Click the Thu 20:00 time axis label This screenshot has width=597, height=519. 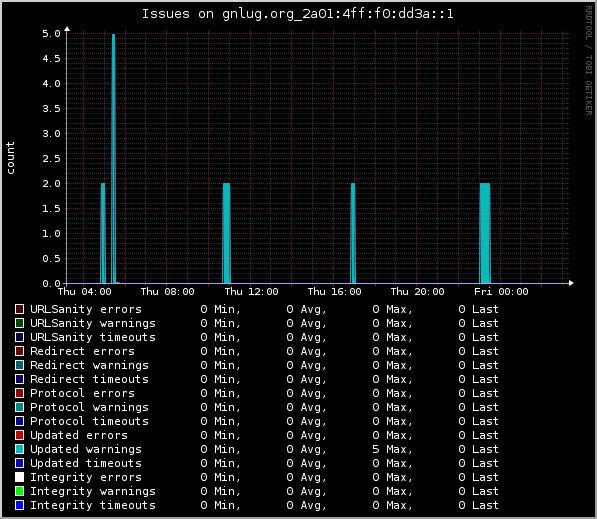coord(417,292)
